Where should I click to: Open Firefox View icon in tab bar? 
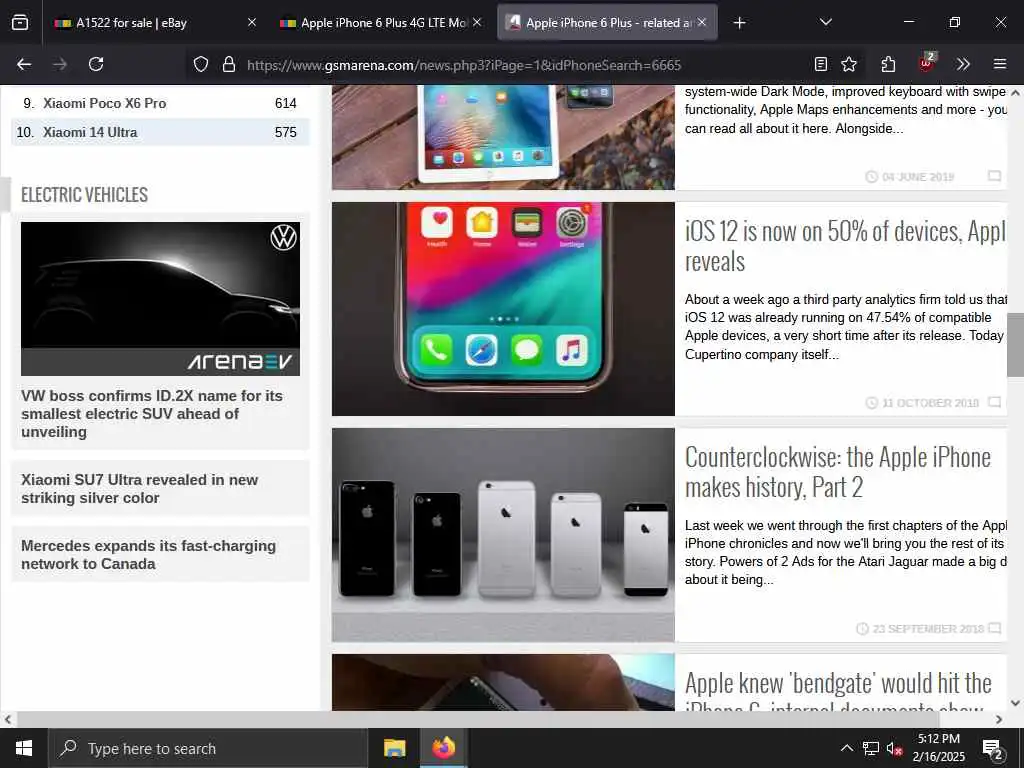pyautogui.click(x=20, y=23)
